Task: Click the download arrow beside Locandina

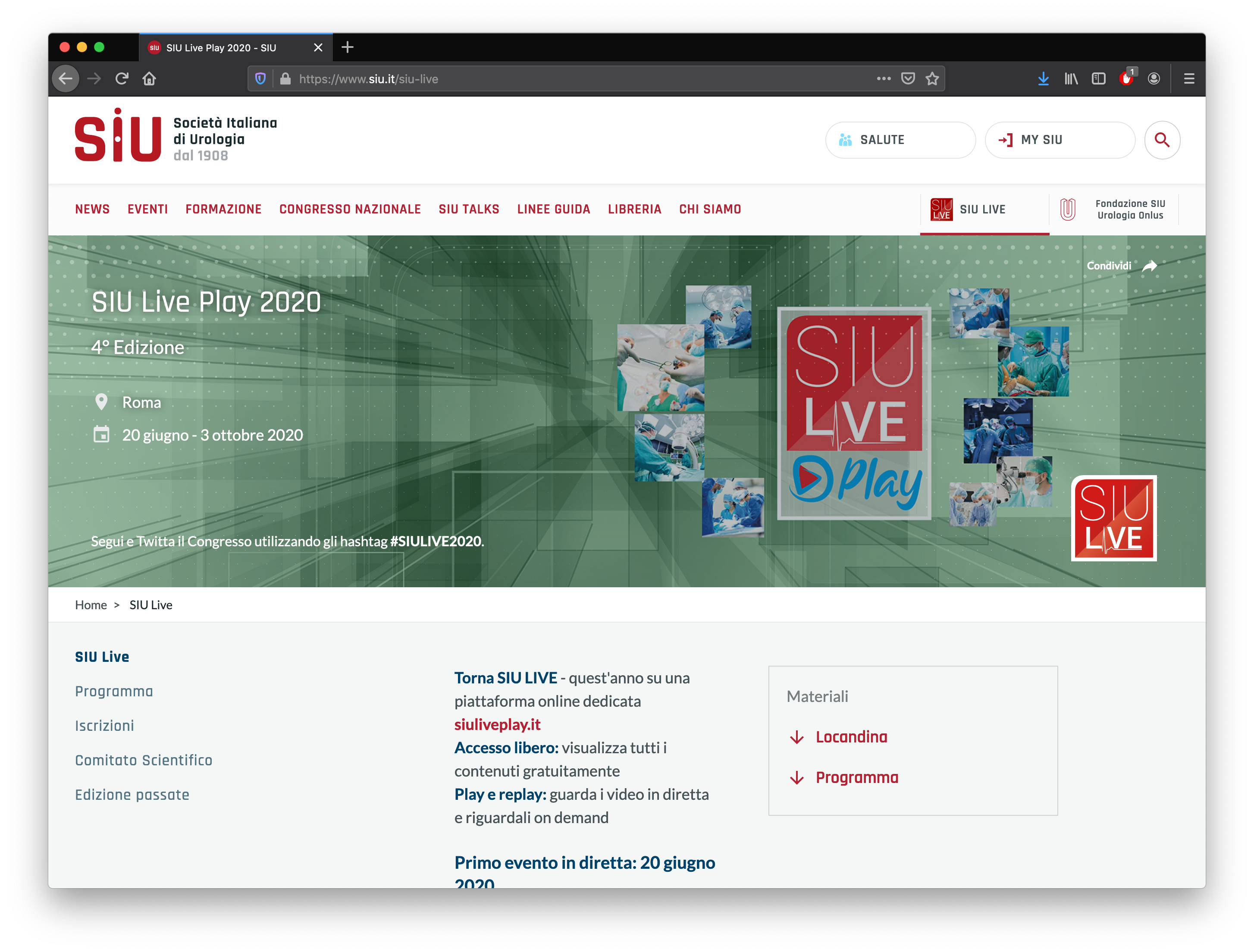Action: click(796, 737)
